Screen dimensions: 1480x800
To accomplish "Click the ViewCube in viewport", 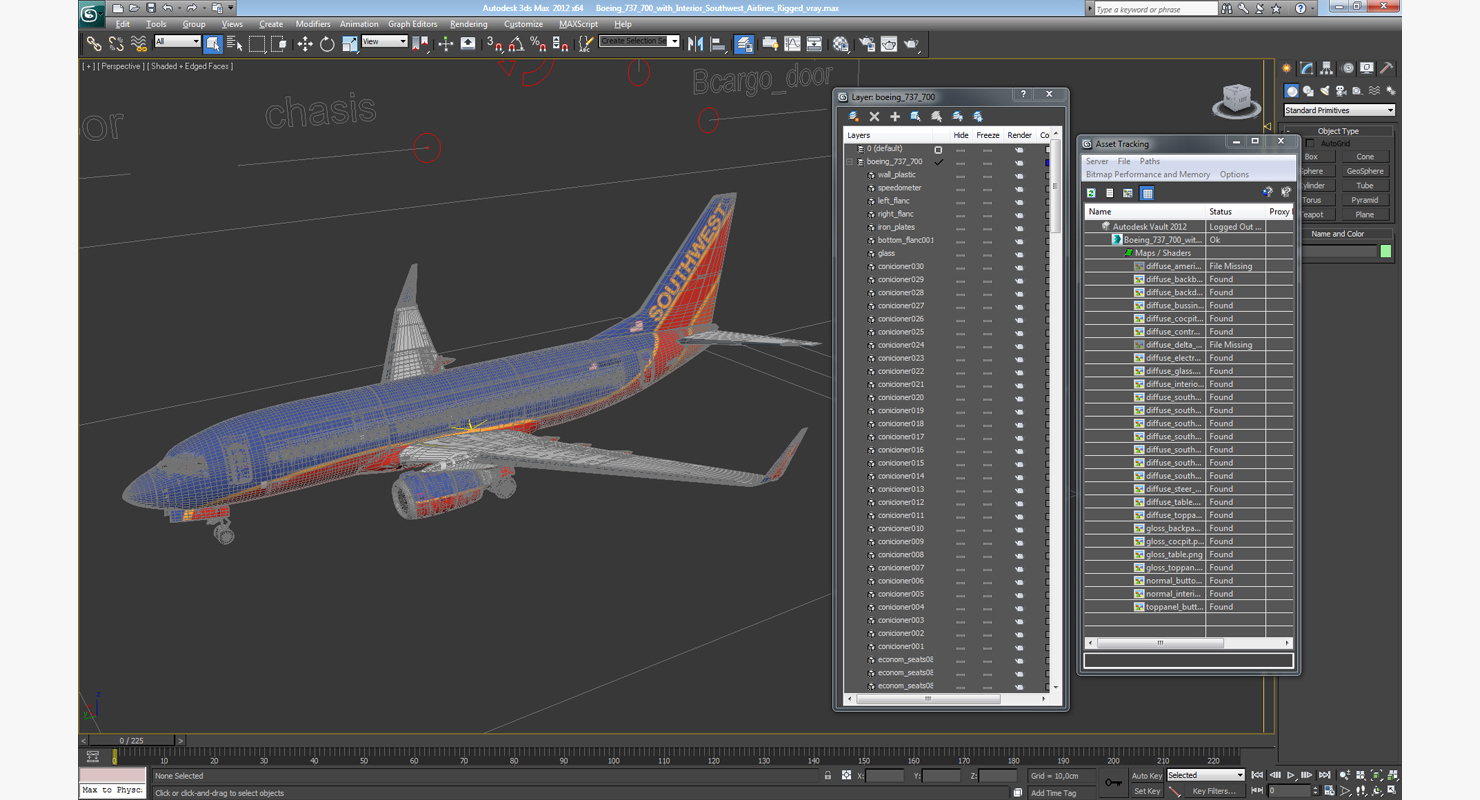I will click(x=1237, y=100).
